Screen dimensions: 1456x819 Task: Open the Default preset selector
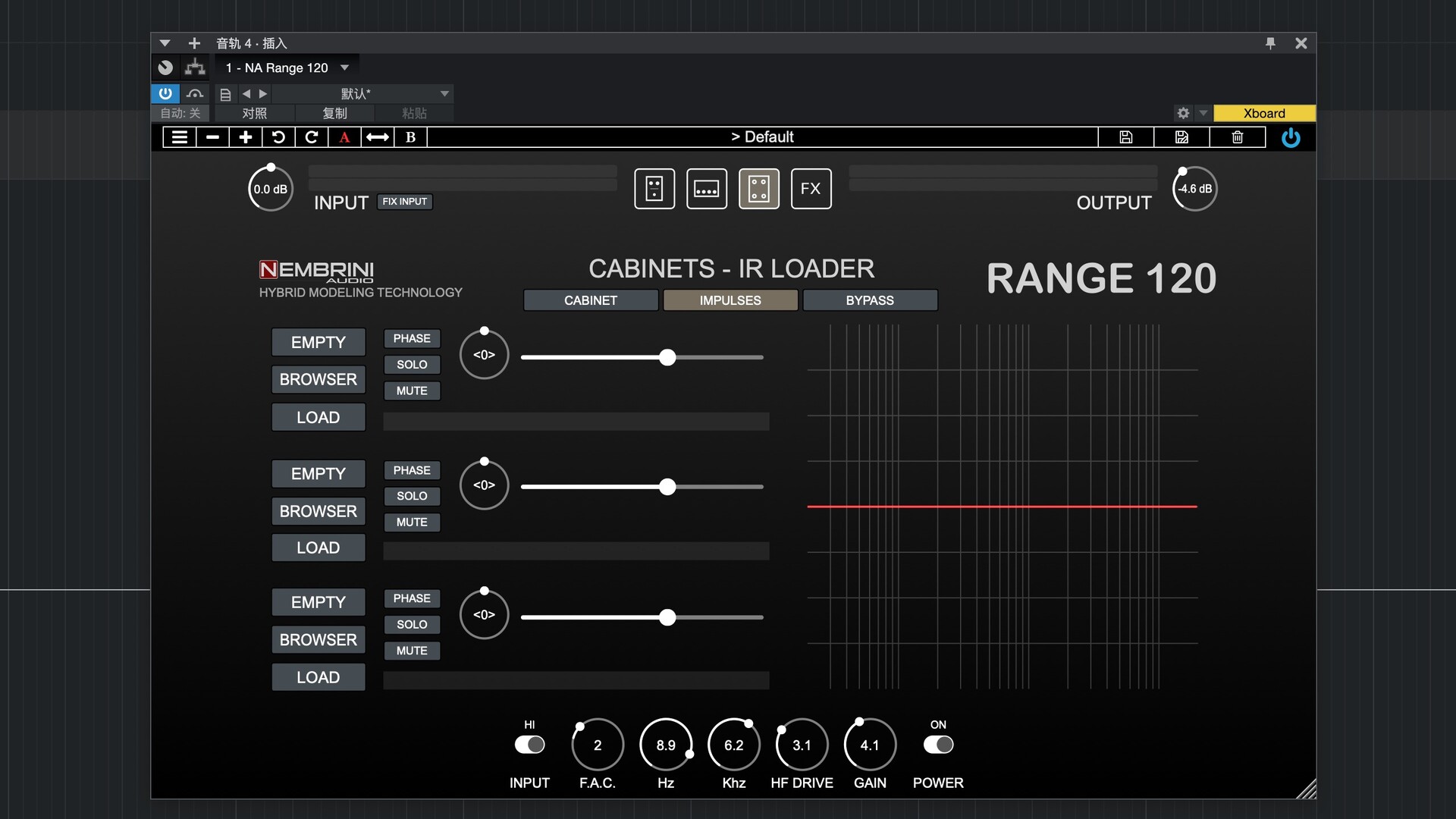coord(762,137)
